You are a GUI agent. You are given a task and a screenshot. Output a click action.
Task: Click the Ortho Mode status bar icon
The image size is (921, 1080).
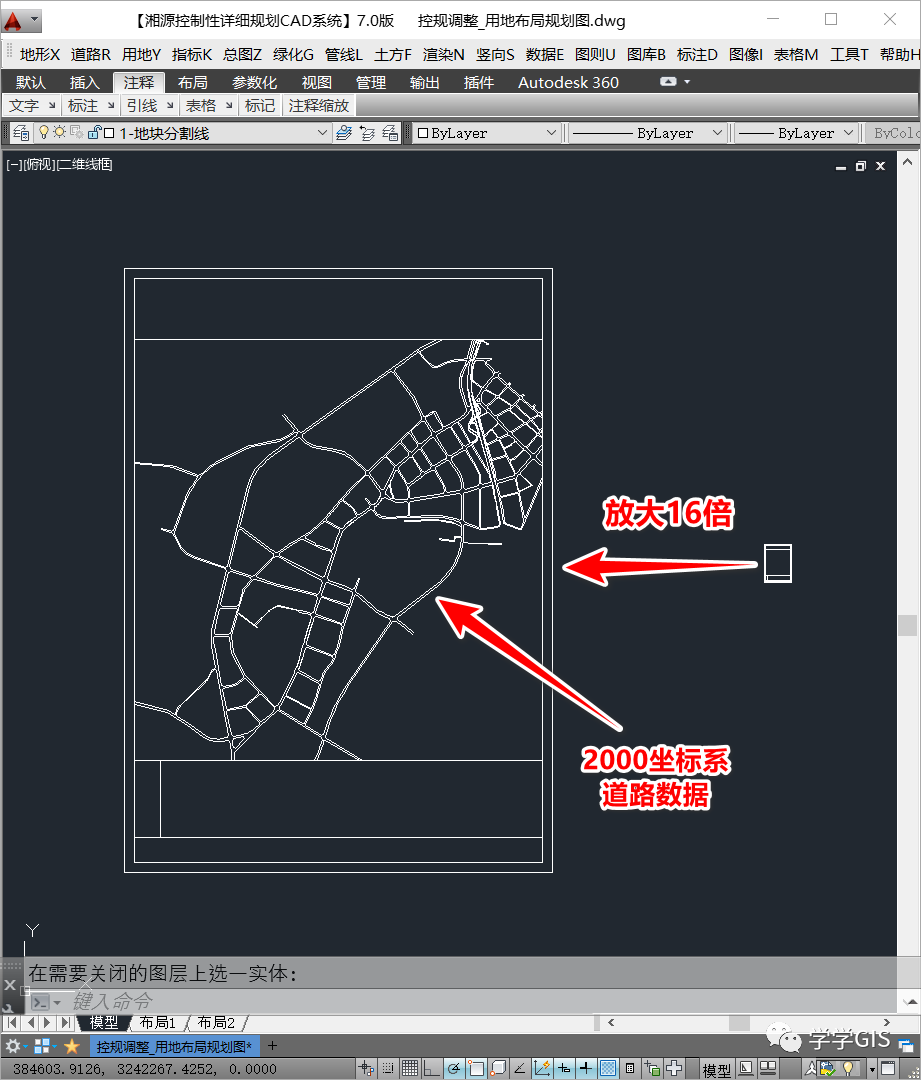click(x=430, y=1068)
